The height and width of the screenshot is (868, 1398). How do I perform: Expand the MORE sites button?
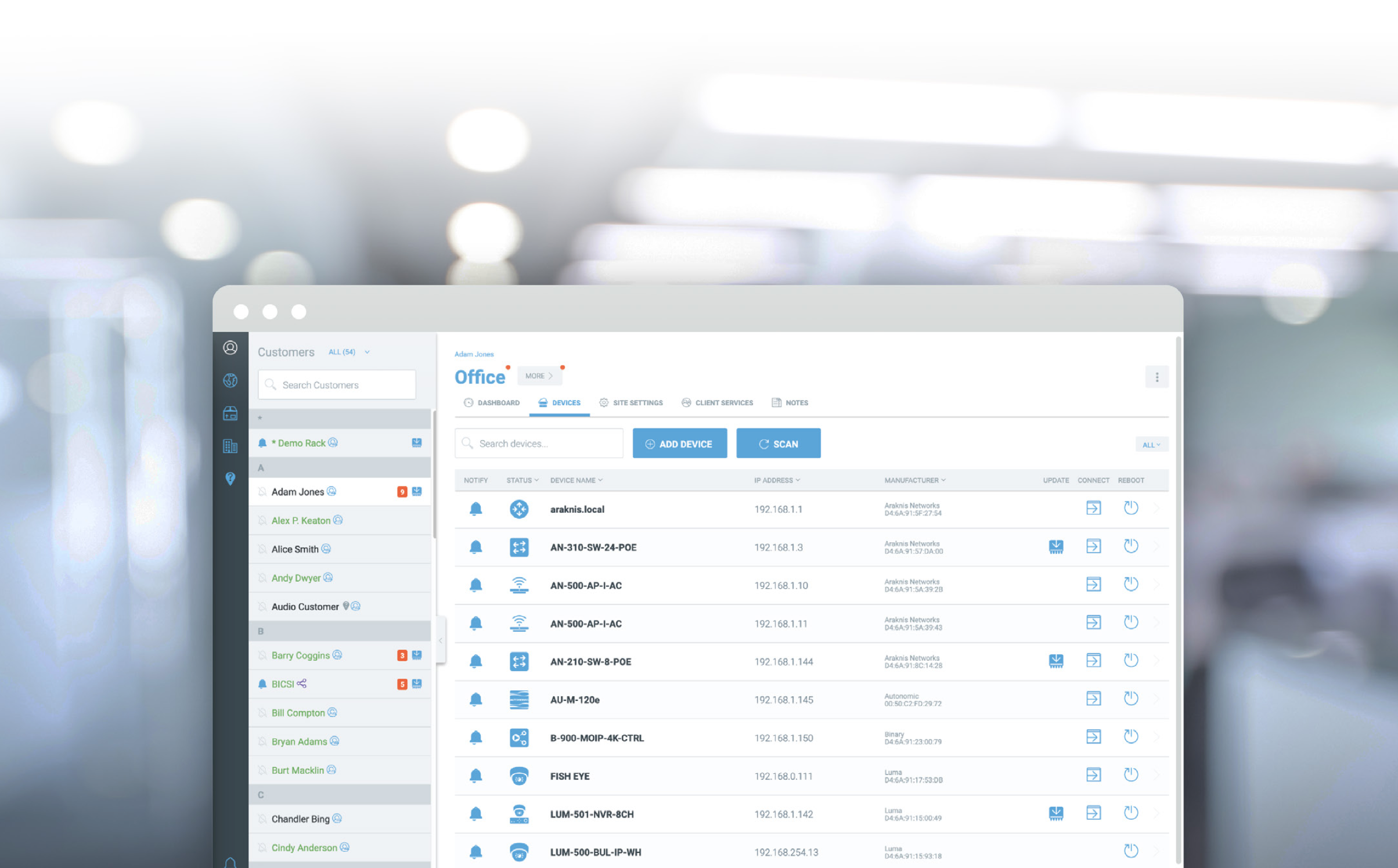point(539,376)
